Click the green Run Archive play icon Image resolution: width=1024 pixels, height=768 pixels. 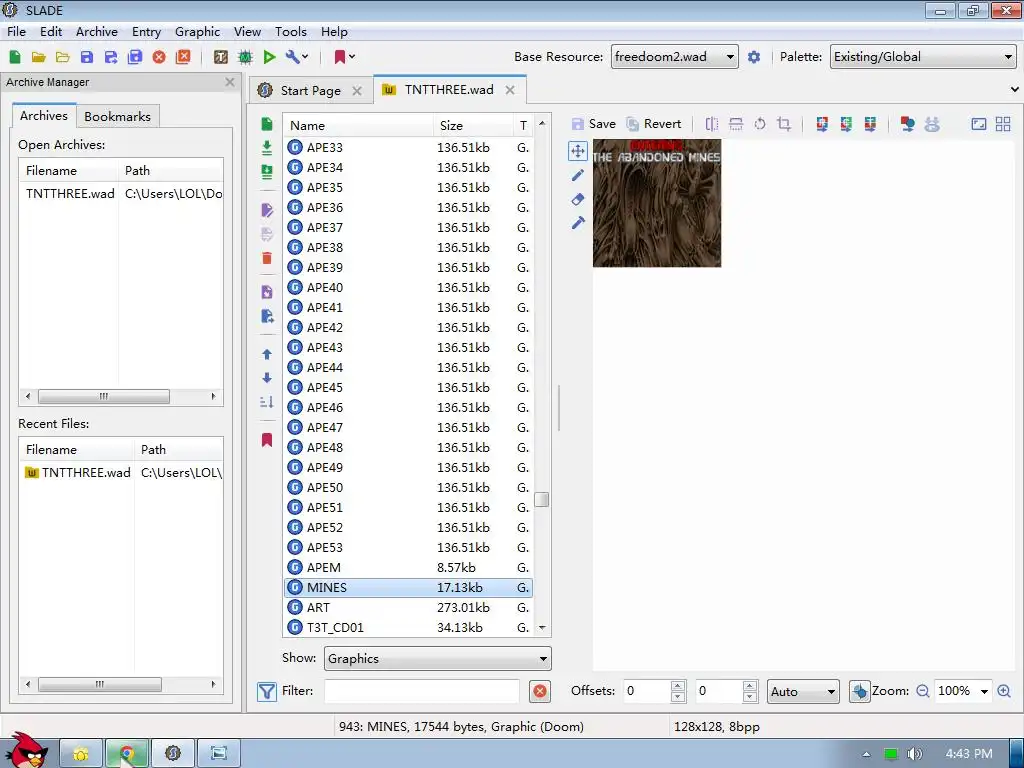click(x=269, y=57)
